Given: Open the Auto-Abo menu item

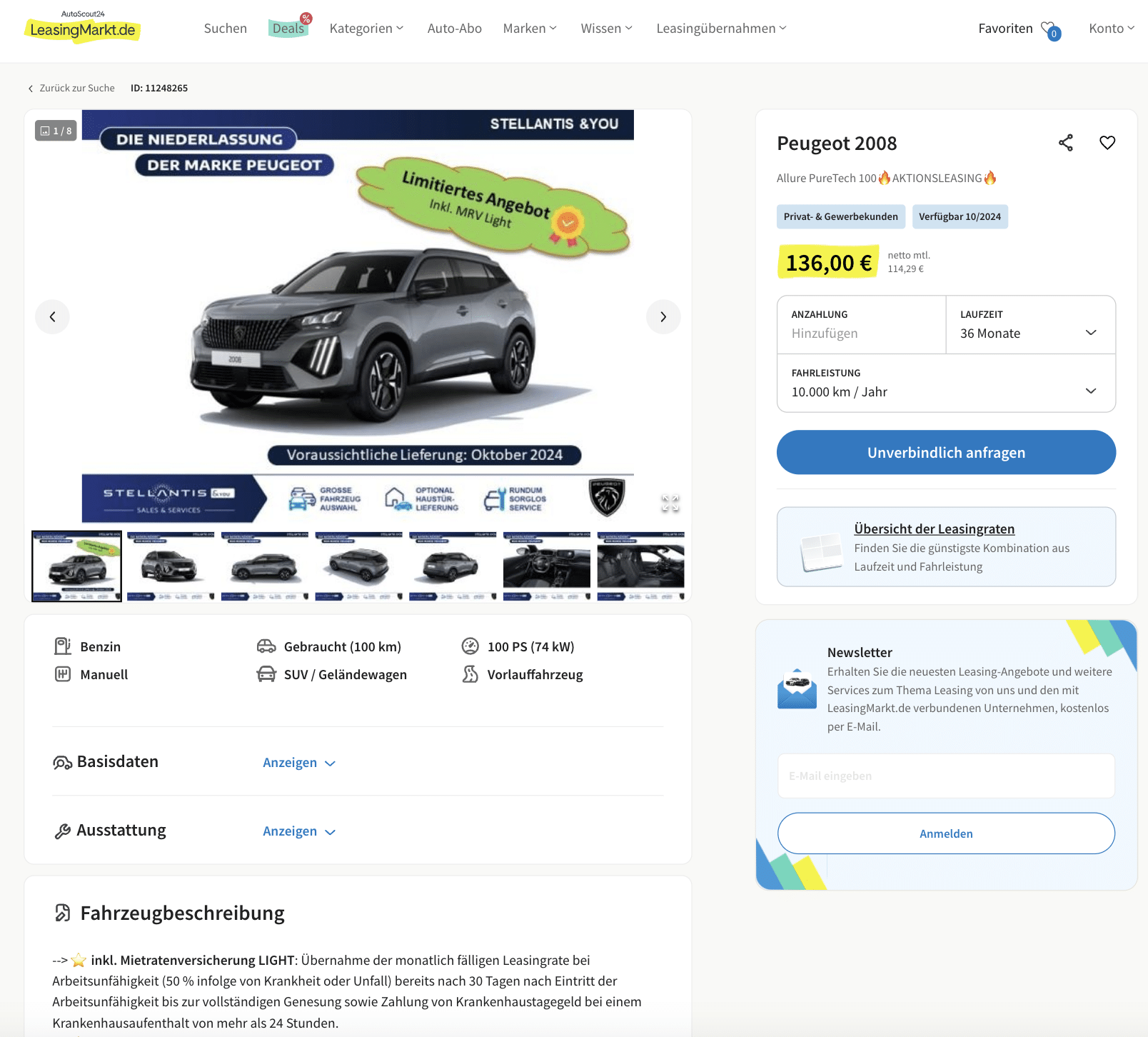Looking at the screenshot, I should (x=455, y=29).
